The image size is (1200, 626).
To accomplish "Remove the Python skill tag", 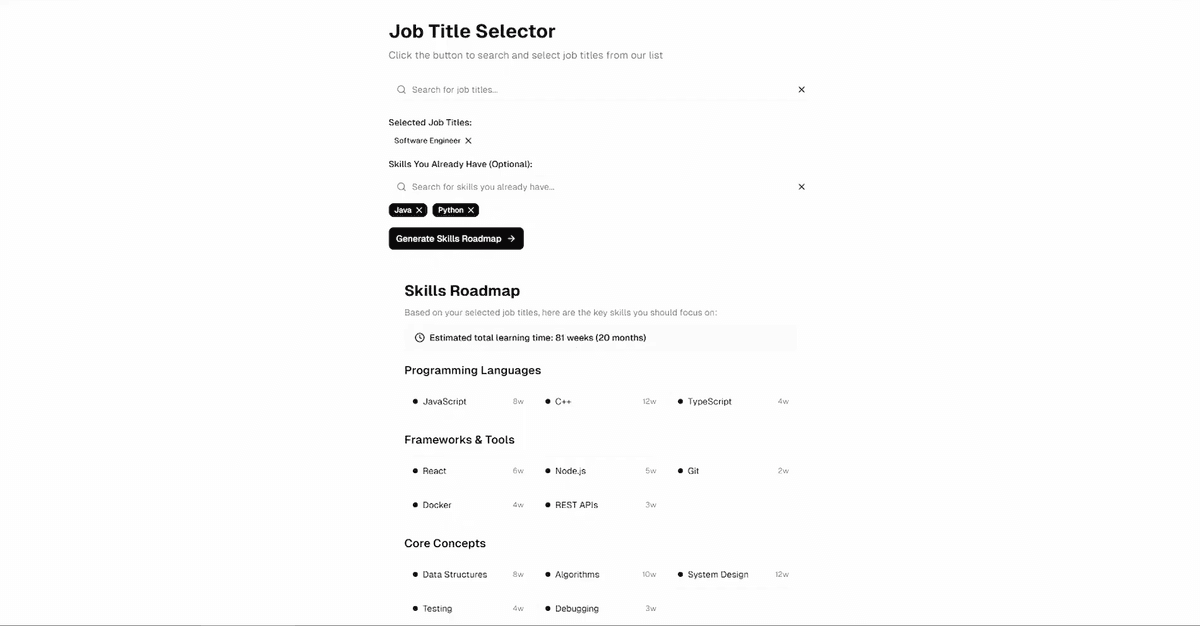I will (x=470, y=210).
